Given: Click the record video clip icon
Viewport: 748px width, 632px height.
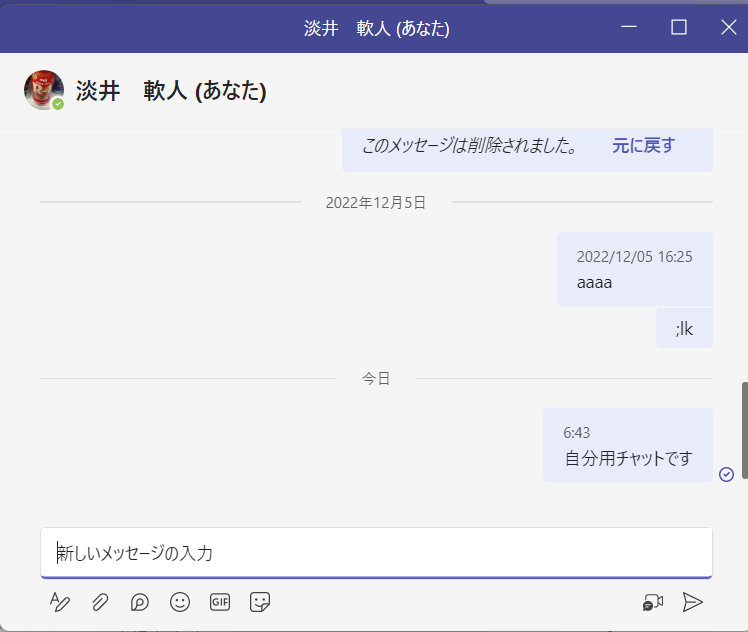Looking at the screenshot, I should [x=653, y=602].
